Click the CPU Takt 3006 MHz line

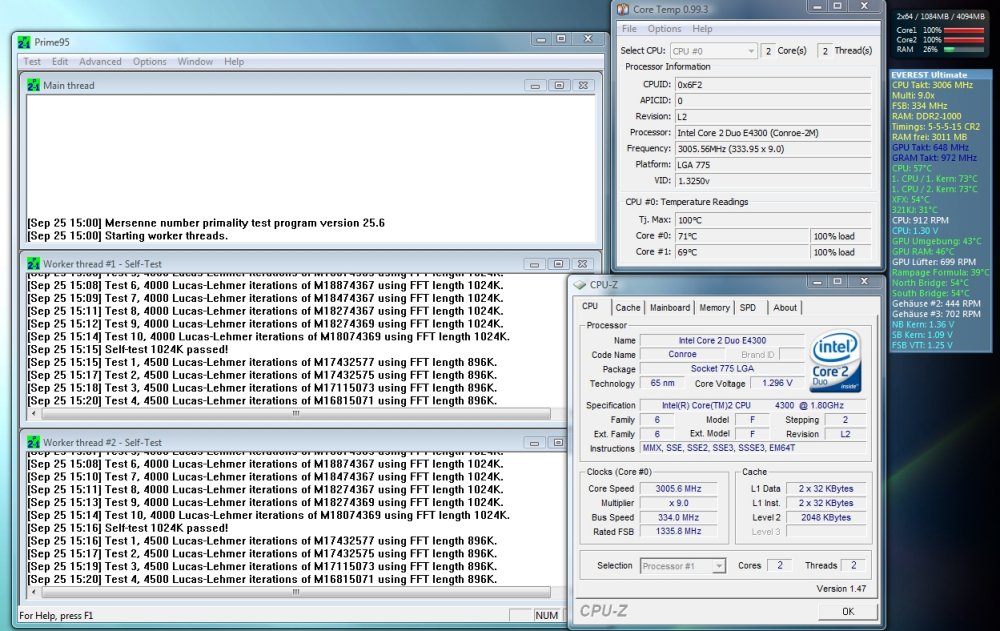click(932, 85)
